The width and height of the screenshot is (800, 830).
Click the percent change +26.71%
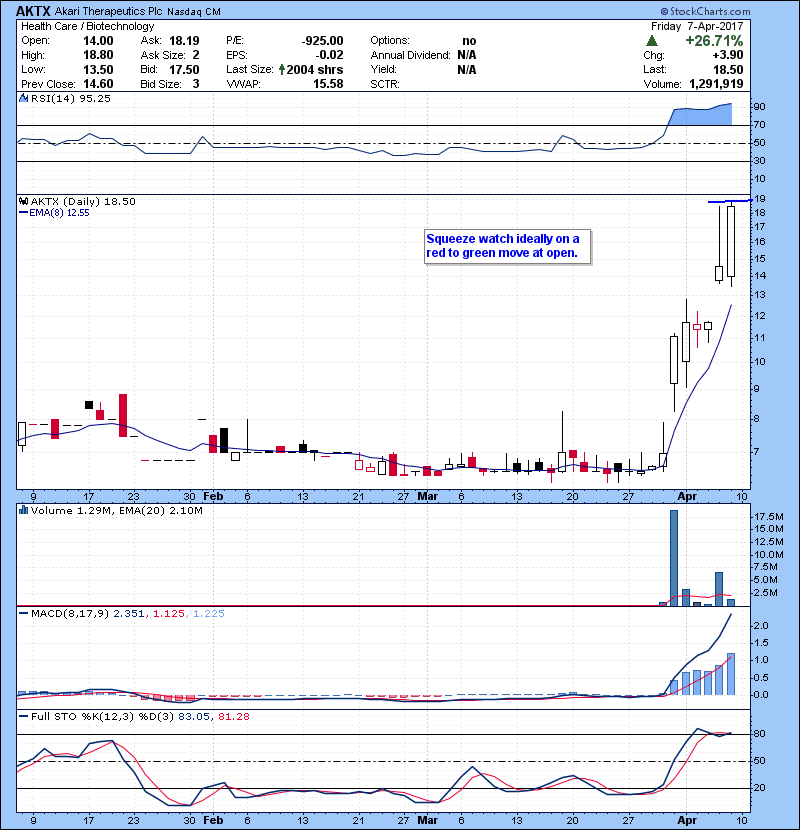(714, 41)
